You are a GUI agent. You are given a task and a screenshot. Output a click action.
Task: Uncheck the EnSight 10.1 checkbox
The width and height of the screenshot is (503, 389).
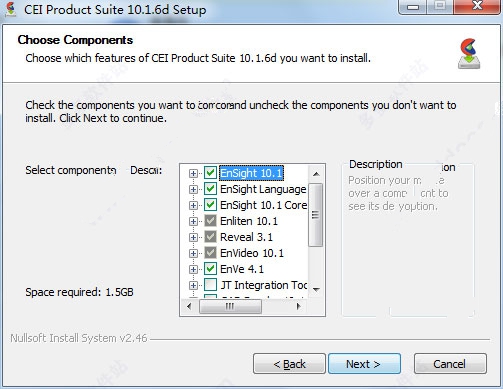coord(210,173)
